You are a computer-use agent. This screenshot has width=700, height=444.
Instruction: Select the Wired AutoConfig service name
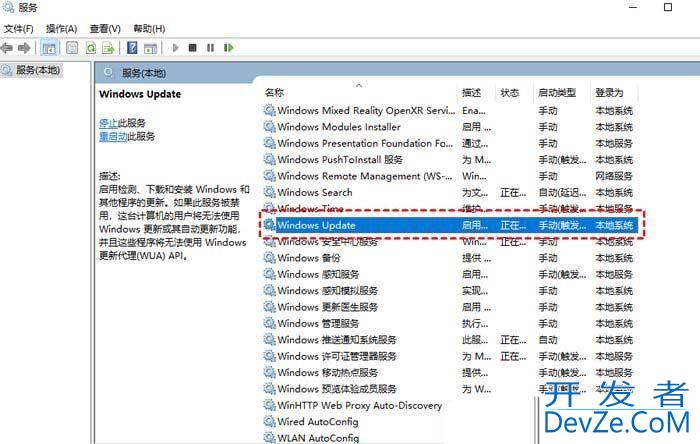317,421
